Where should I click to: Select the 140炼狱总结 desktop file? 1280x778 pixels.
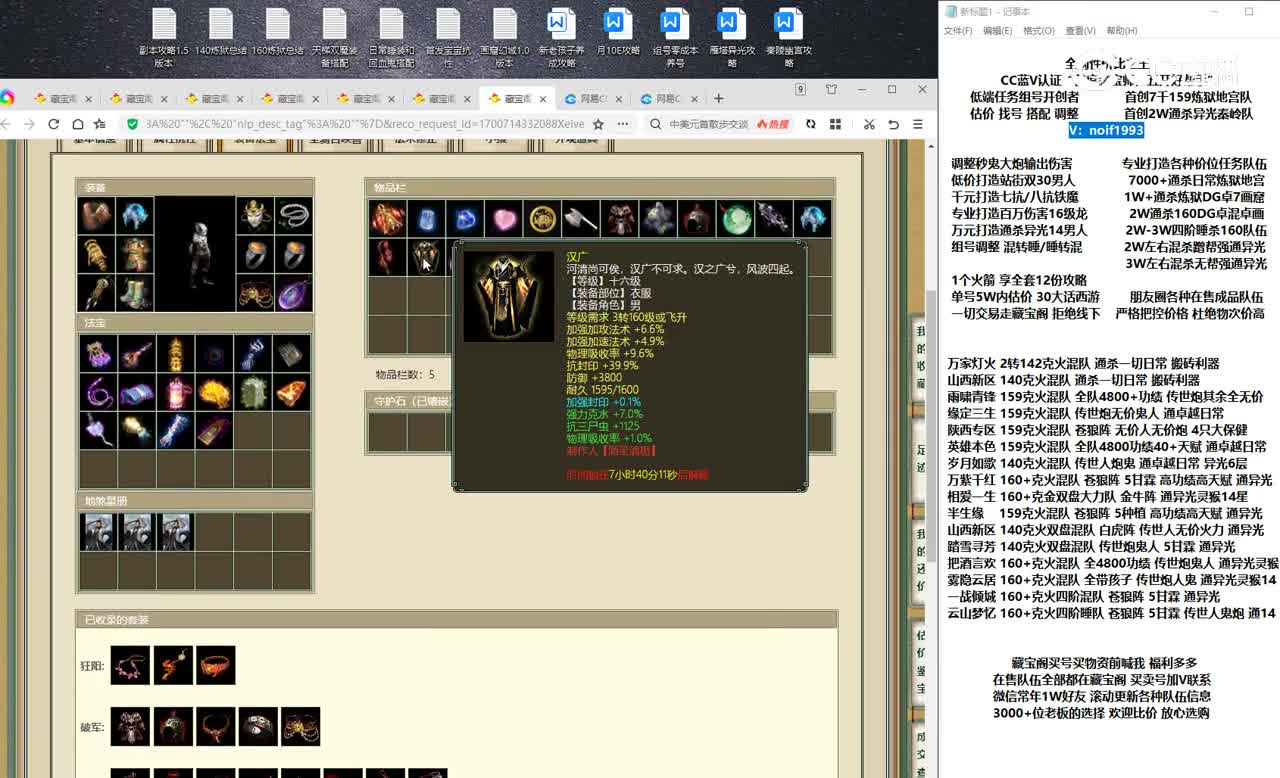pyautogui.click(x=221, y=32)
